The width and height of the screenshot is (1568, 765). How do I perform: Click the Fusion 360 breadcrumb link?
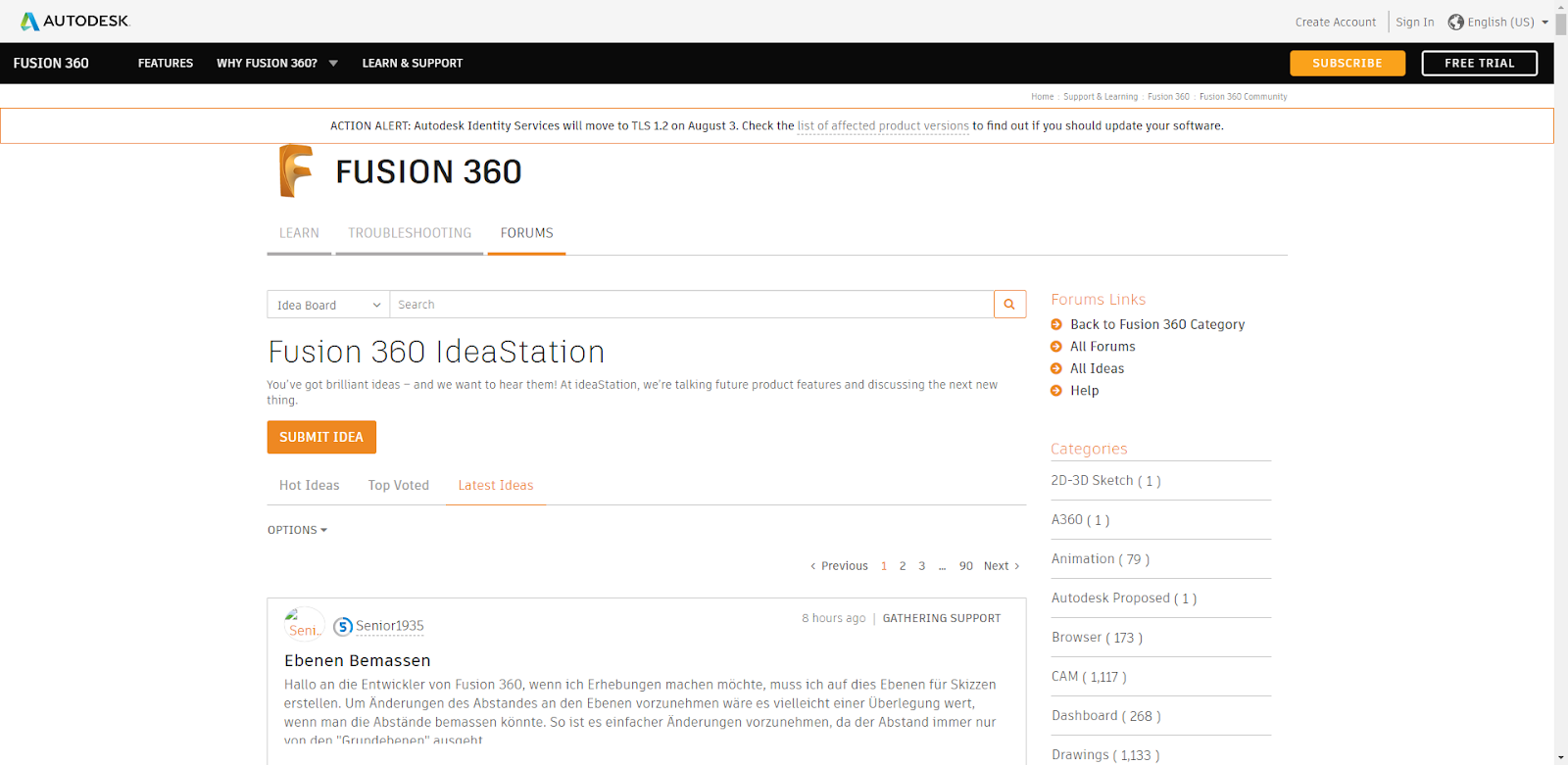1168,97
